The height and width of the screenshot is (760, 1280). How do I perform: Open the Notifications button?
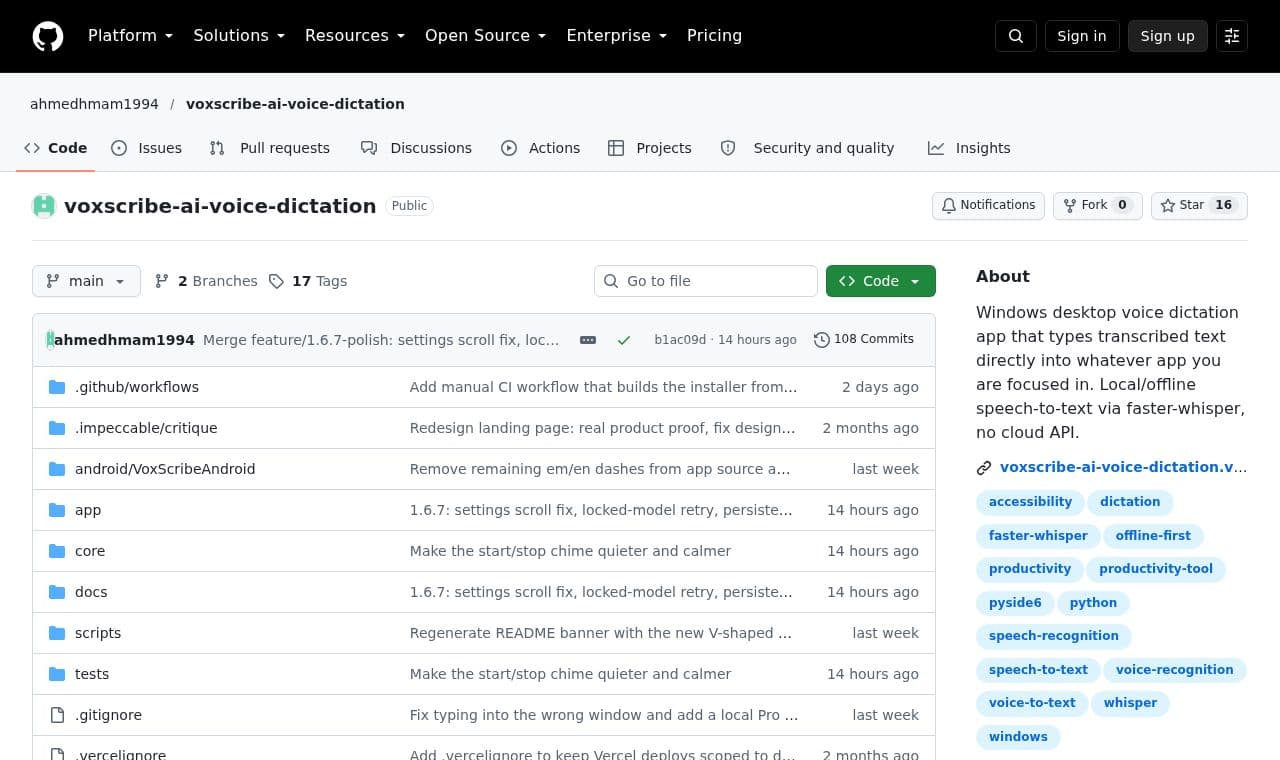point(988,205)
